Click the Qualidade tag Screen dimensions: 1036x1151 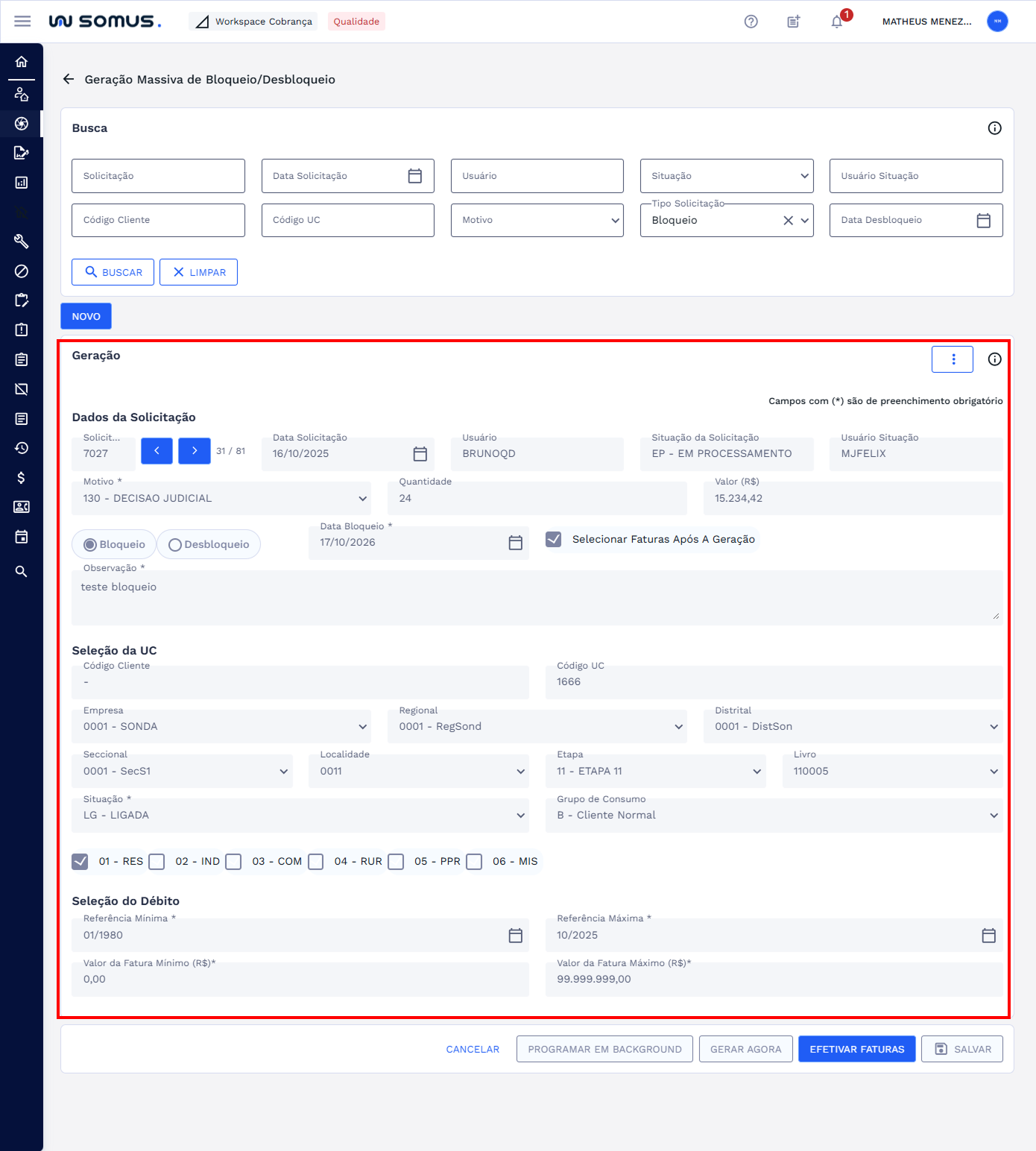tap(356, 22)
